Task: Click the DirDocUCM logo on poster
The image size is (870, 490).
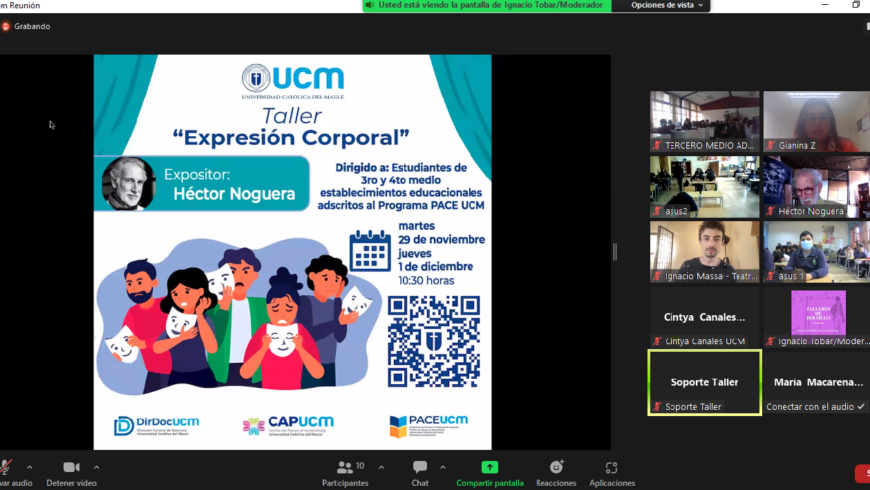Action: coord(156,426)
